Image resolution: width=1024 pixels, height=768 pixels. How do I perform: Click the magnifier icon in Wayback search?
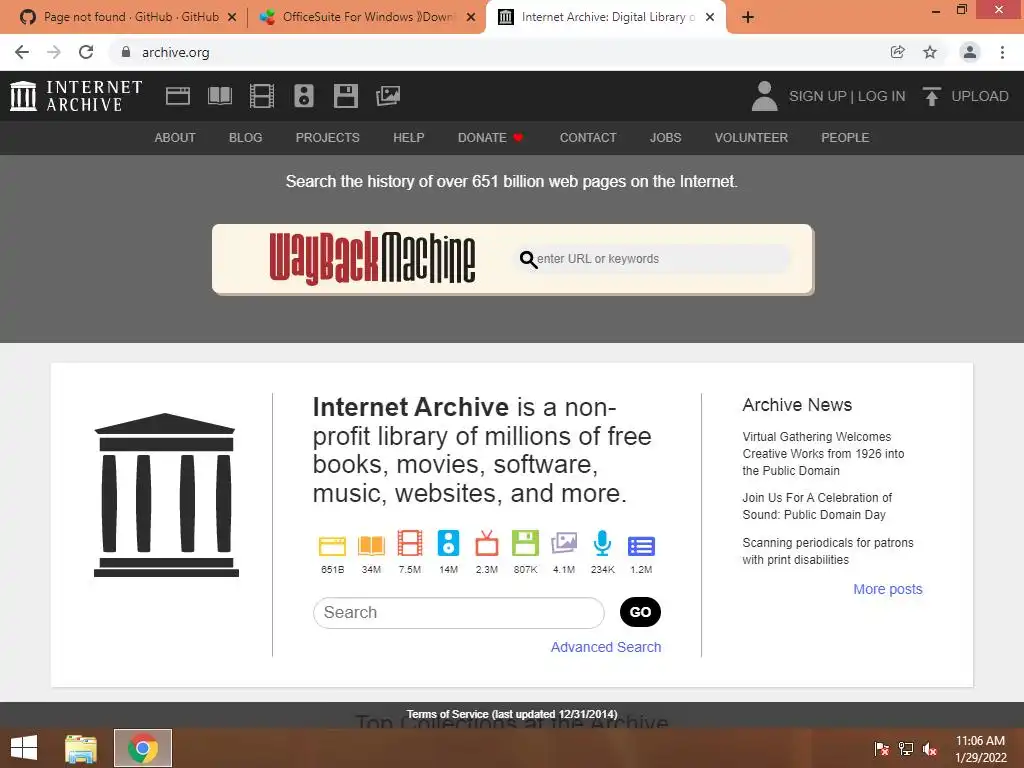pyautogui.click(x=528, y=260)
